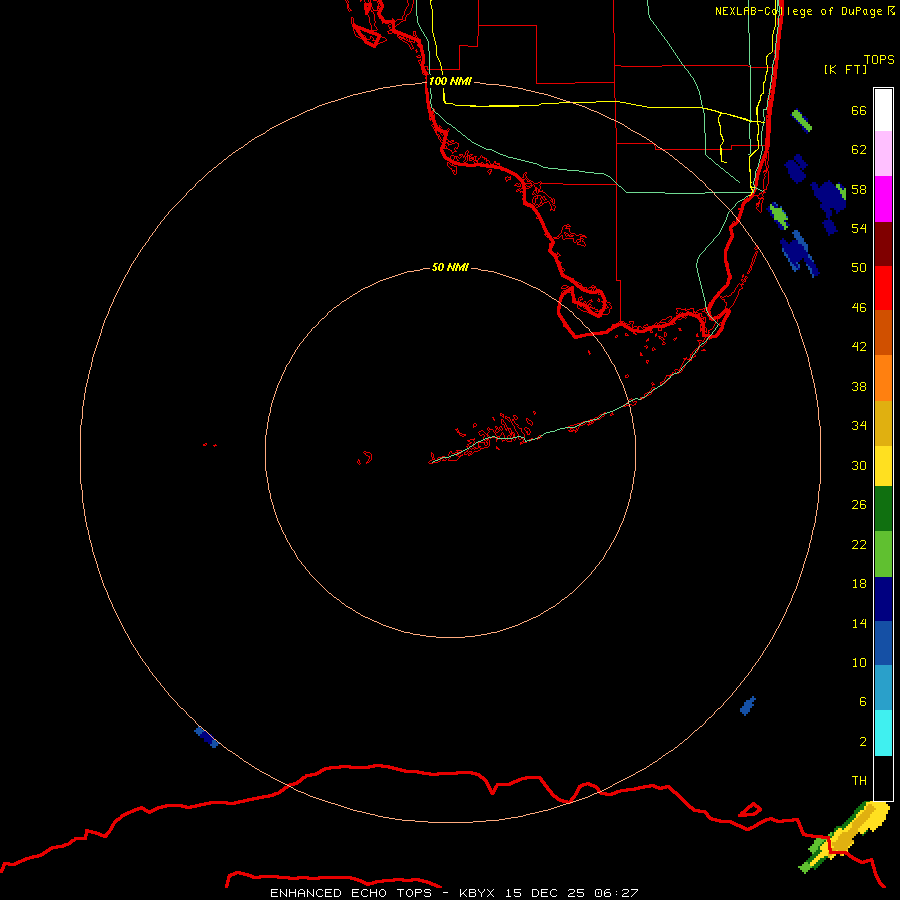Click the magenta 58 kft legend swatch
Screen dimensions: 900x900
883,199
